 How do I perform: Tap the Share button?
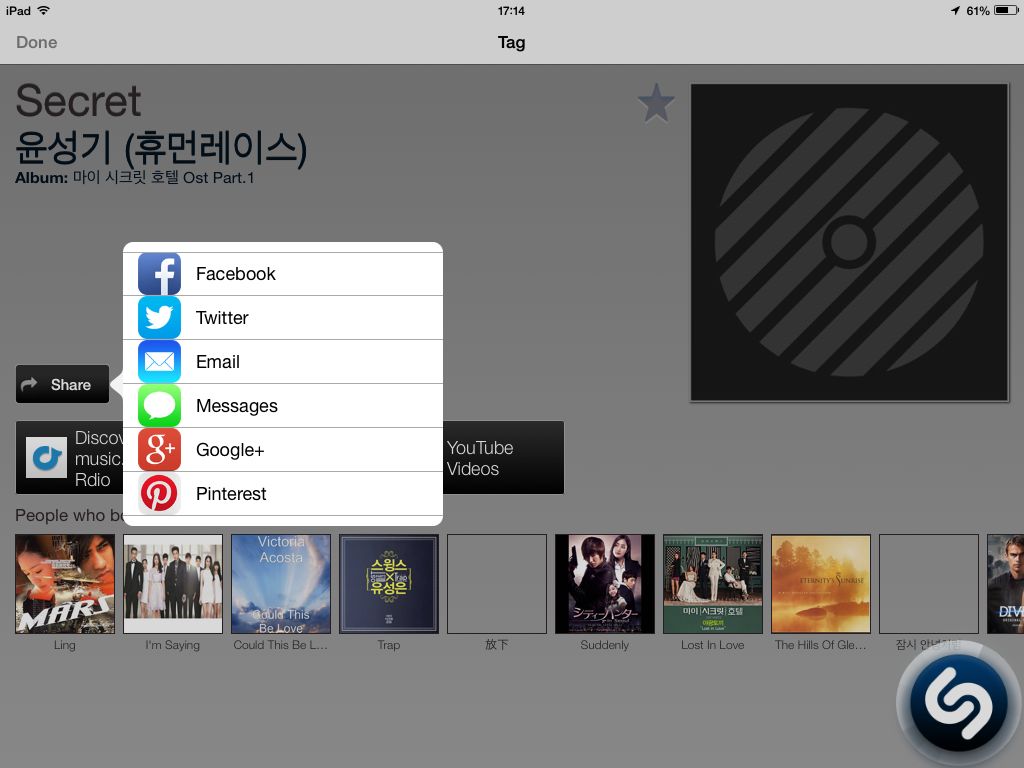pyautogui.click(x=63, y=384)
